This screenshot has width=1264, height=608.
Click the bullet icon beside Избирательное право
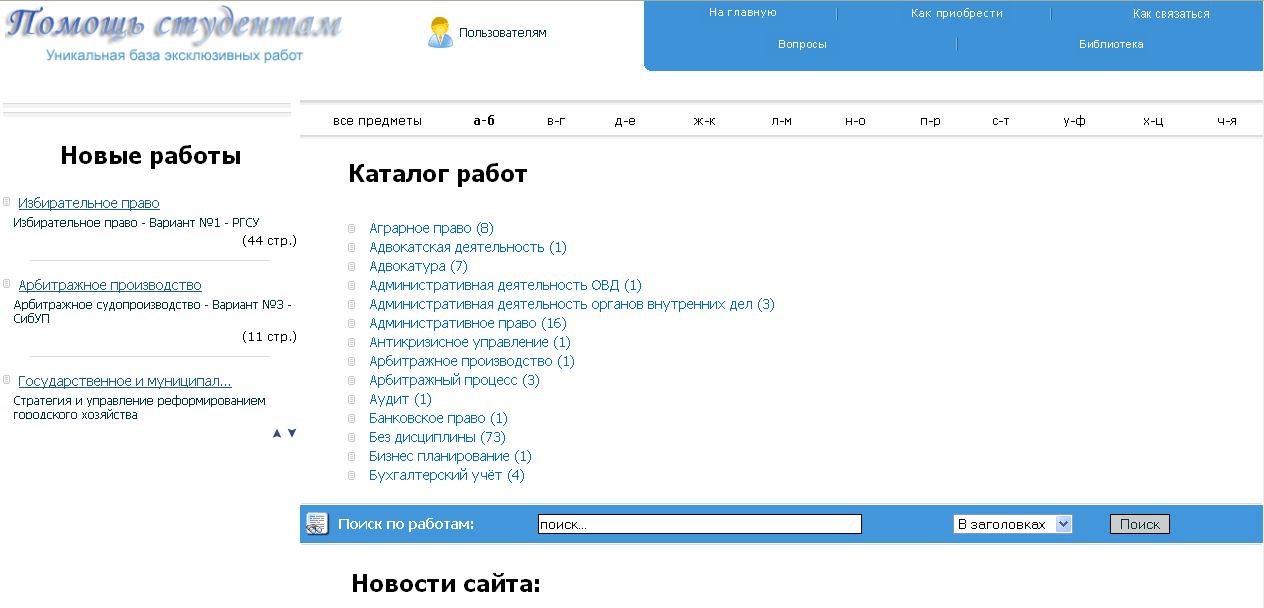coord(7,202)
